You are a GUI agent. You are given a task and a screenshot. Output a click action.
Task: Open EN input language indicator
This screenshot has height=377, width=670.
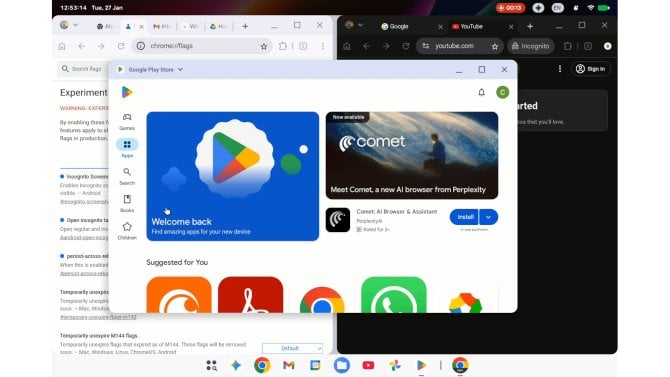(x=557, y=8)
